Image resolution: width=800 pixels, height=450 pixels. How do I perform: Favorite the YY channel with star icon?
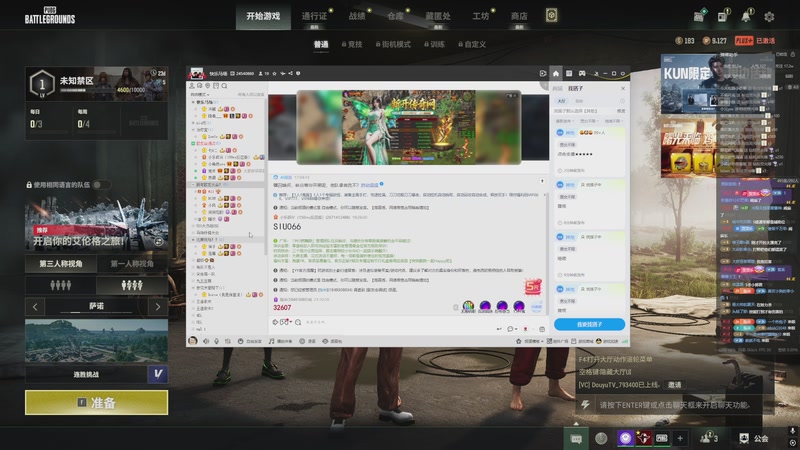point(274,73)
